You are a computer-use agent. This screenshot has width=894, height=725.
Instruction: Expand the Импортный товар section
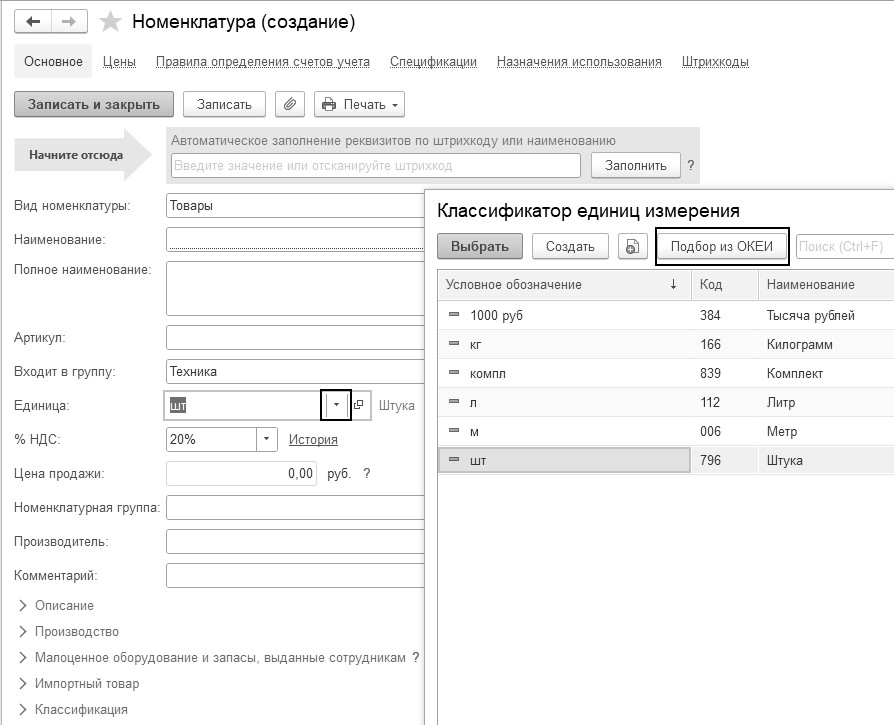86,684
